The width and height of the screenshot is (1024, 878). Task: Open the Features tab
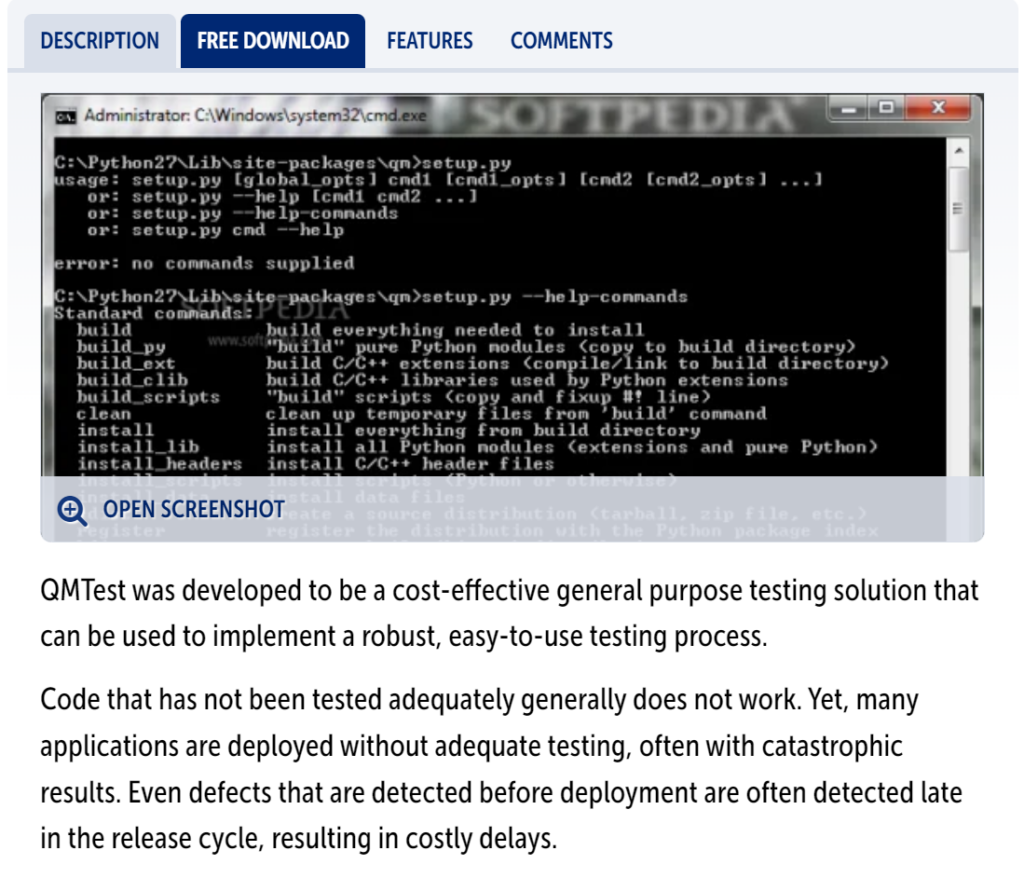click(x=429, y=41)
